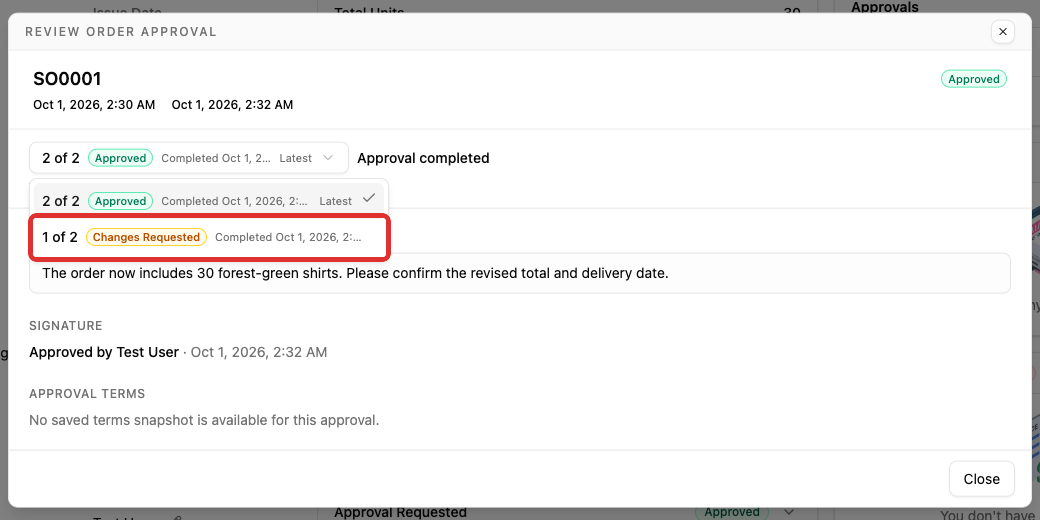Image resolution: width=1040 pixels, height=520 pixels.
Task: Click the Approval completed label
Action: point(423,158)
